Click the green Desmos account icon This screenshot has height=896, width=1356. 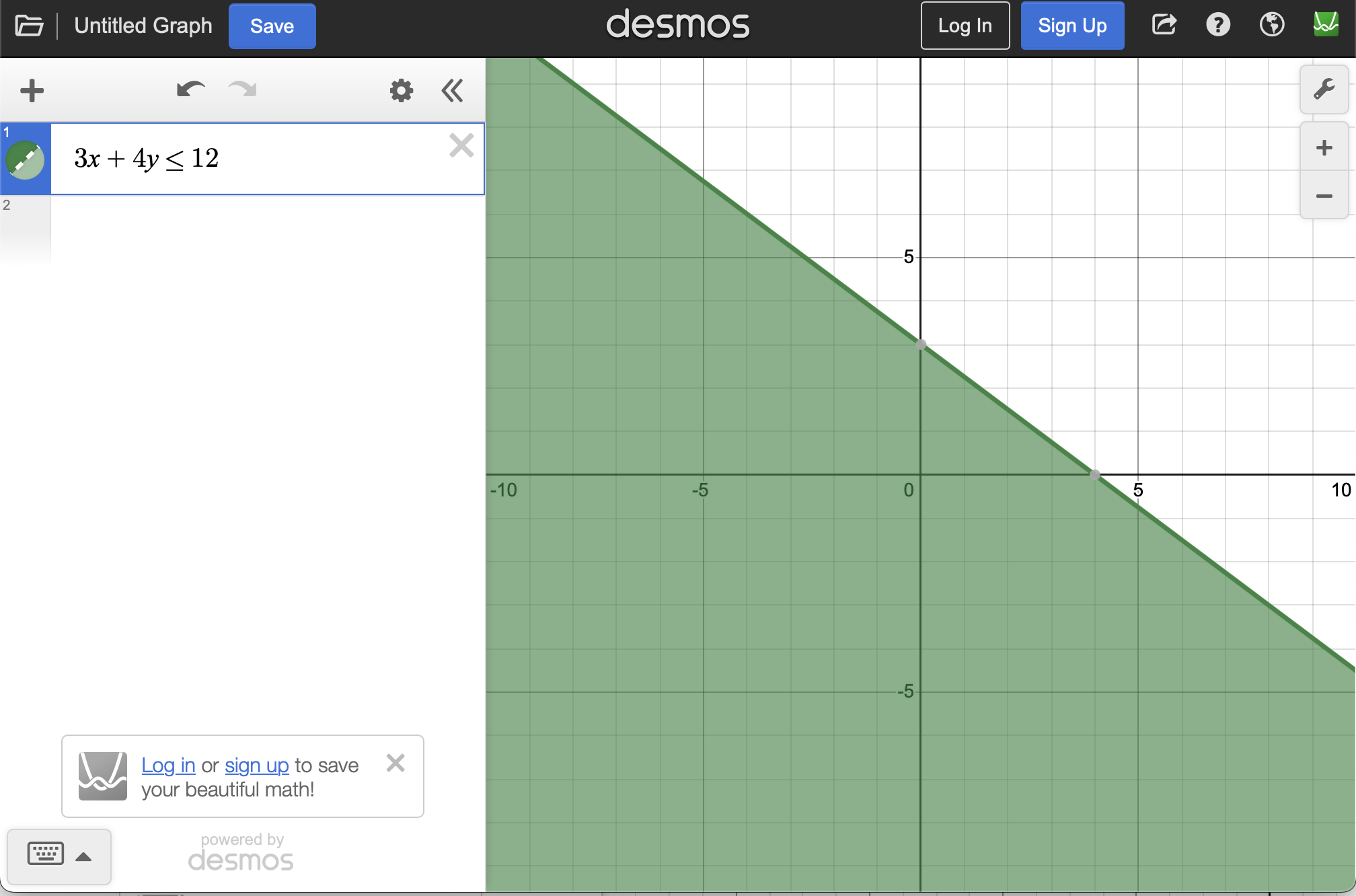[x=1326, y=25]
